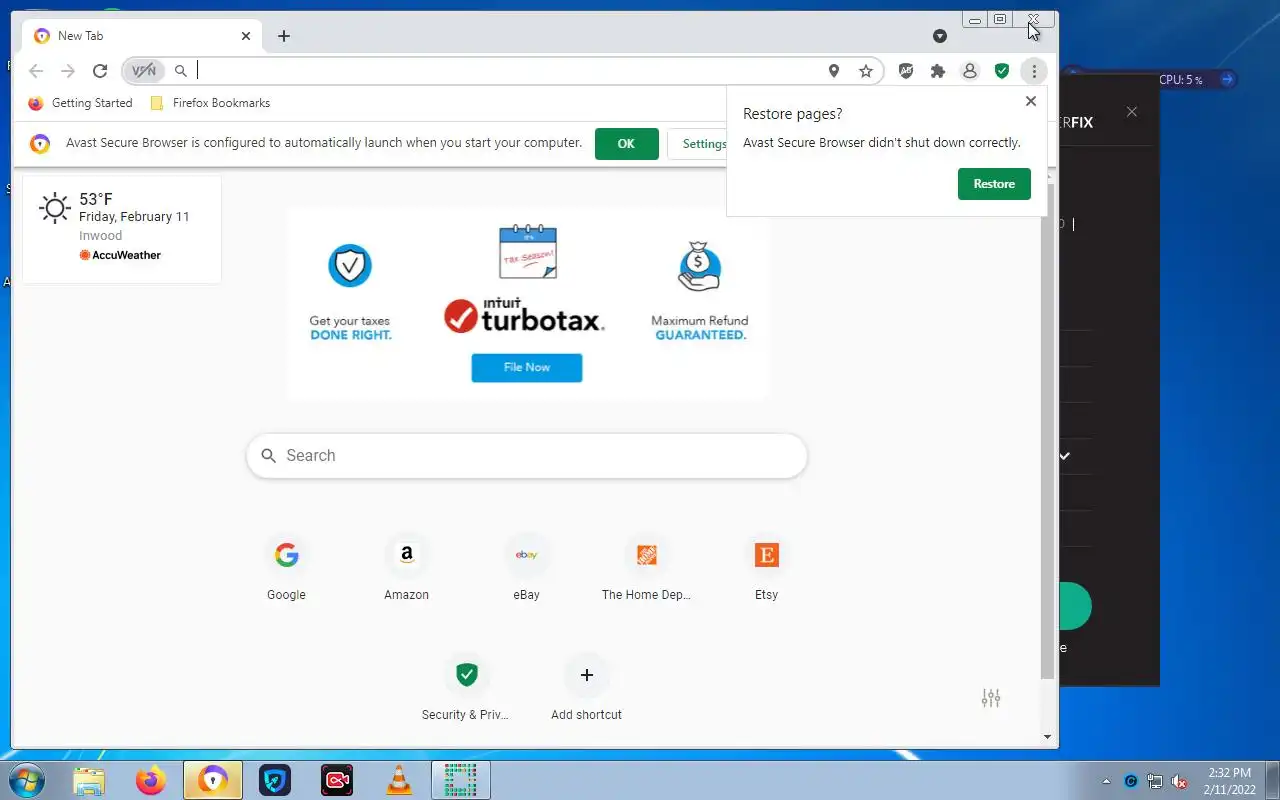Click the address bar search magnifier icon
Image resolution: width=1280 pixels, height=800 pixels.
tap(181, 71)
